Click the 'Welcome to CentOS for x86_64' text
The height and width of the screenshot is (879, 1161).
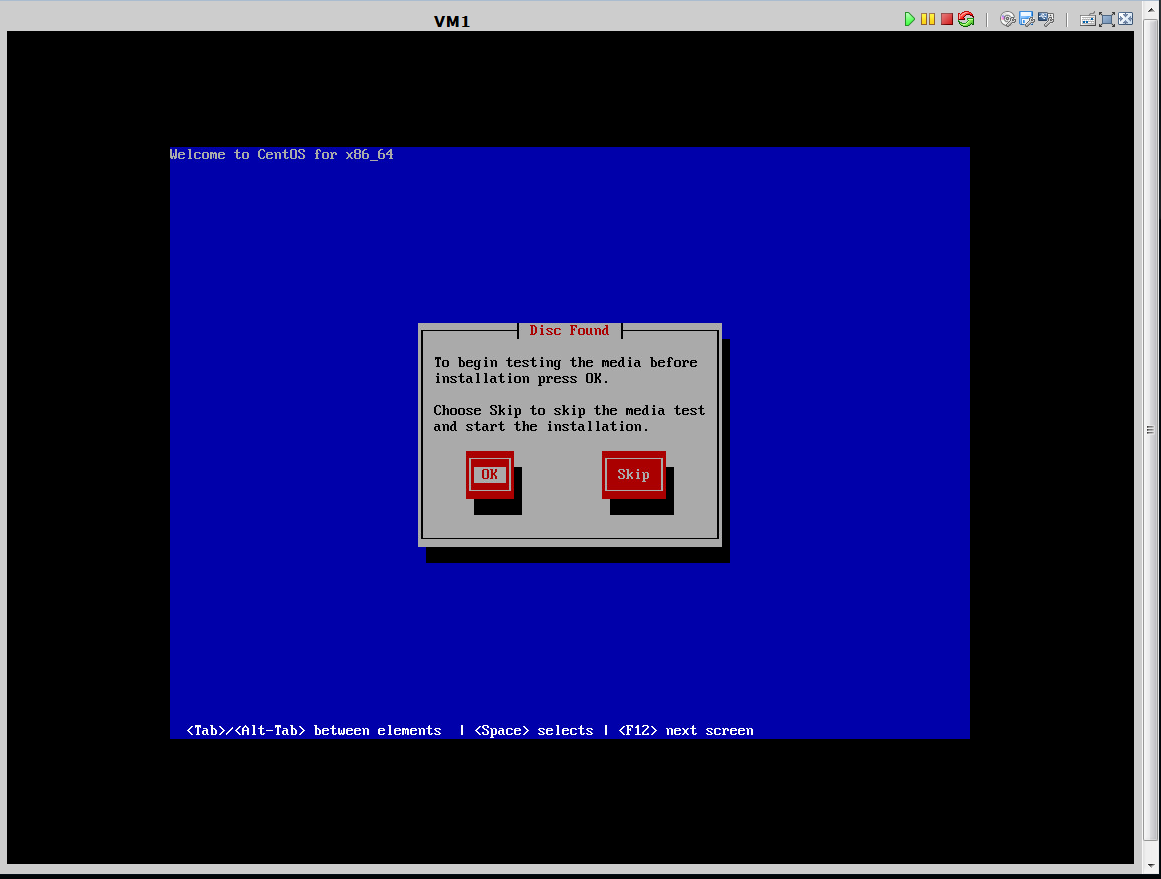coord(281,154)
